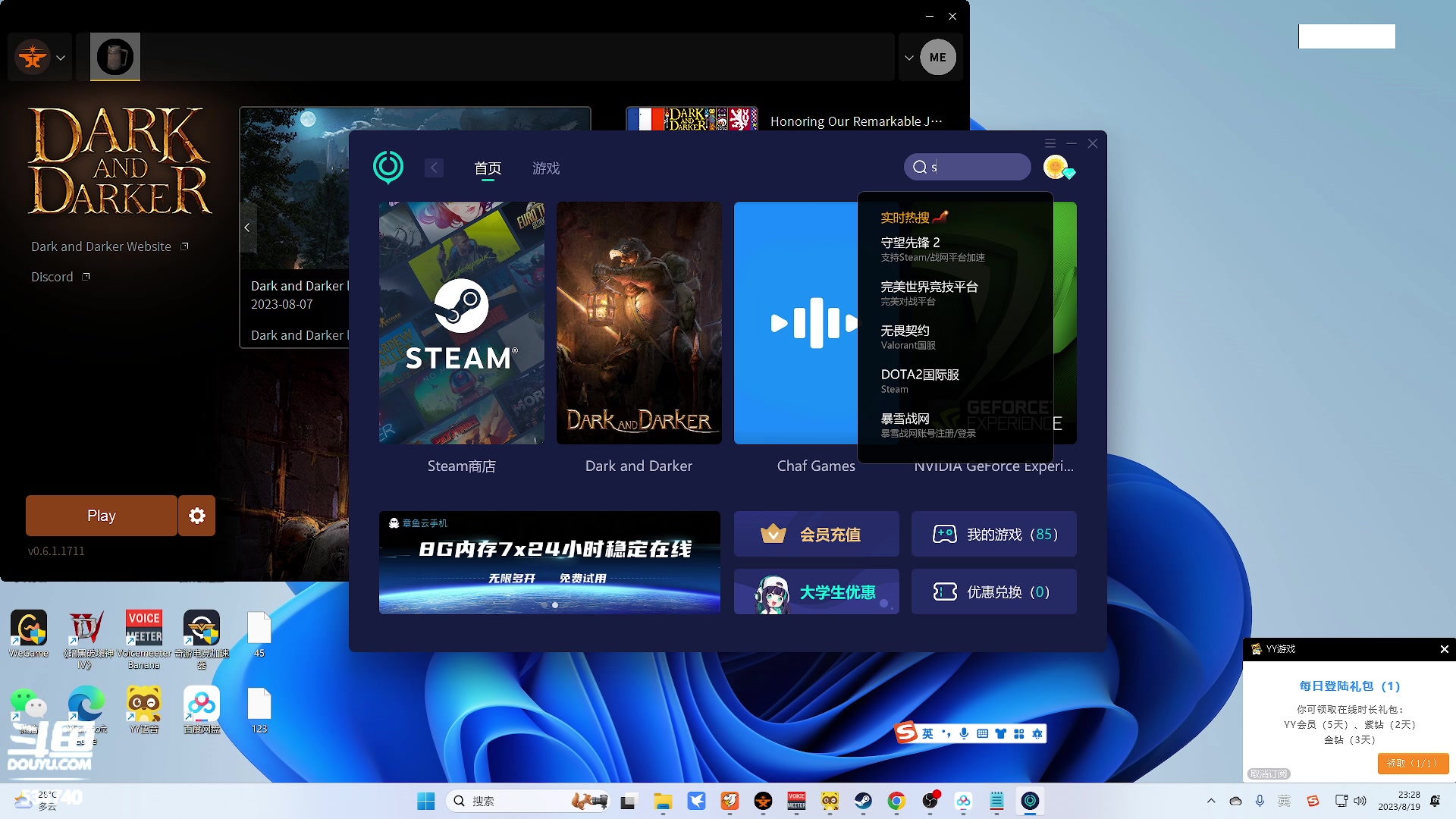Open YY语音 raccoon icon on the taskbar
1456x819 pixels.
[830, 801]
